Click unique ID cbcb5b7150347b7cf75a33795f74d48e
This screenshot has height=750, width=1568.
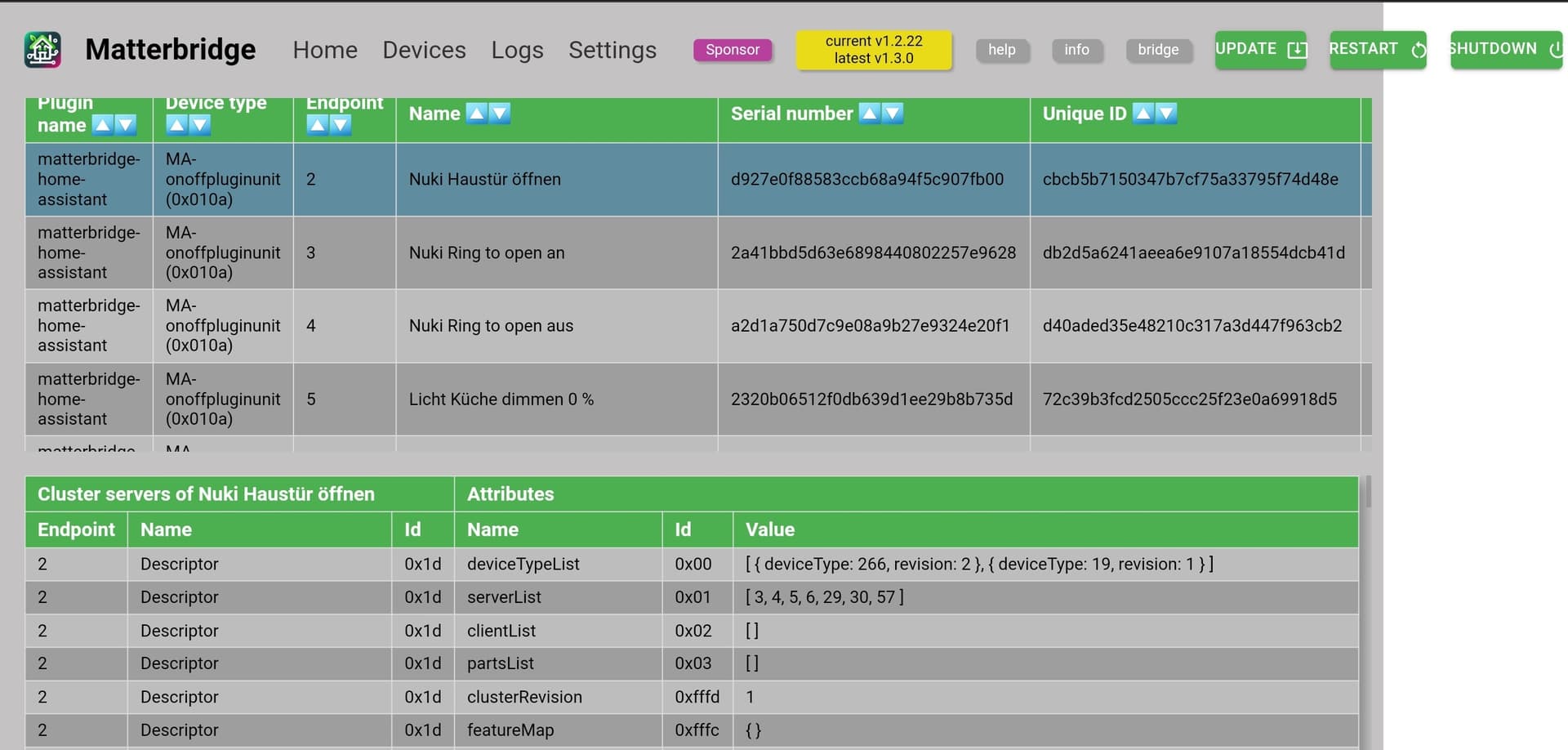(x=1191, y=180)
